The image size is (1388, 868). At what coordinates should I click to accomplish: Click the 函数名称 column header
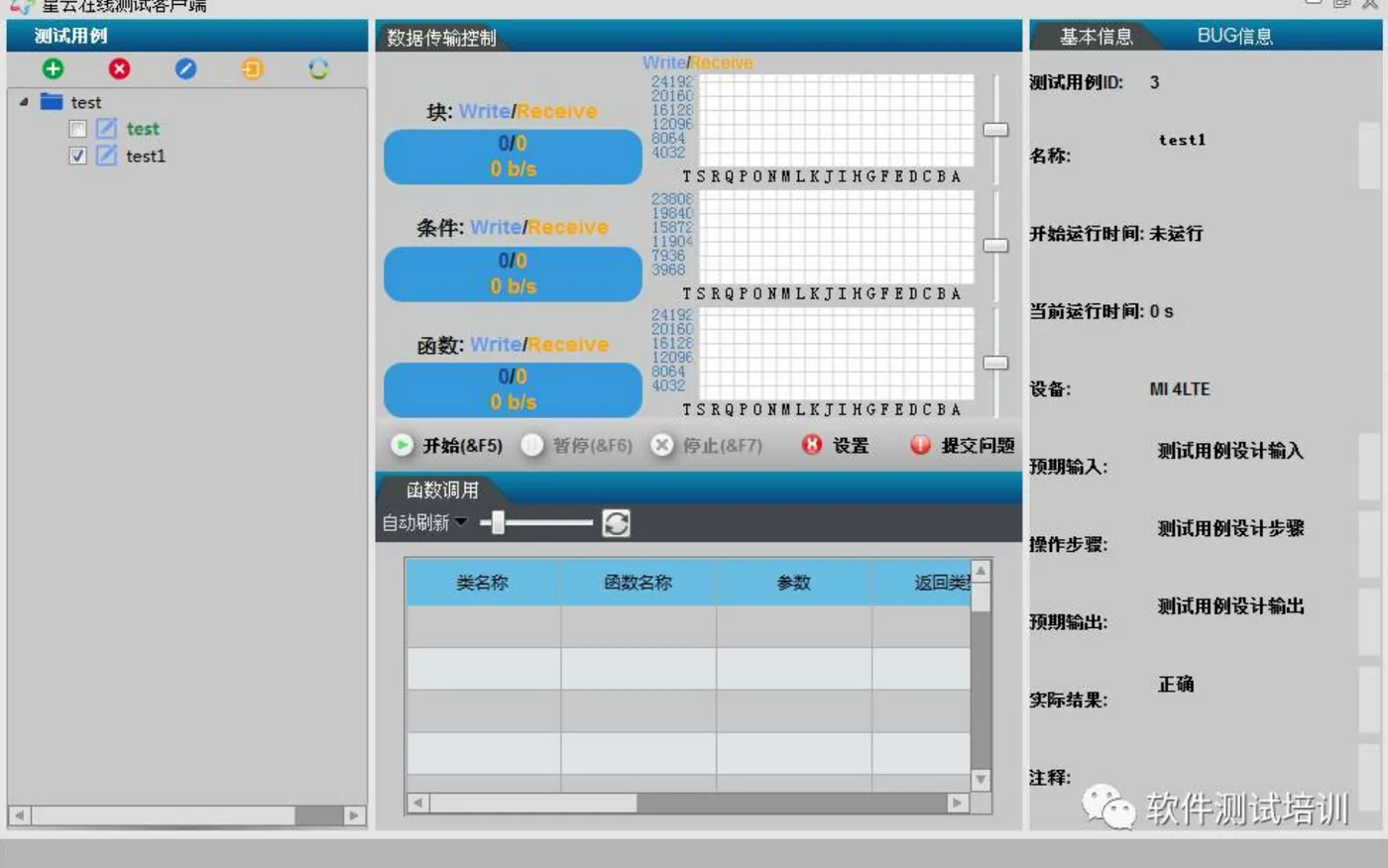[638, 583]
